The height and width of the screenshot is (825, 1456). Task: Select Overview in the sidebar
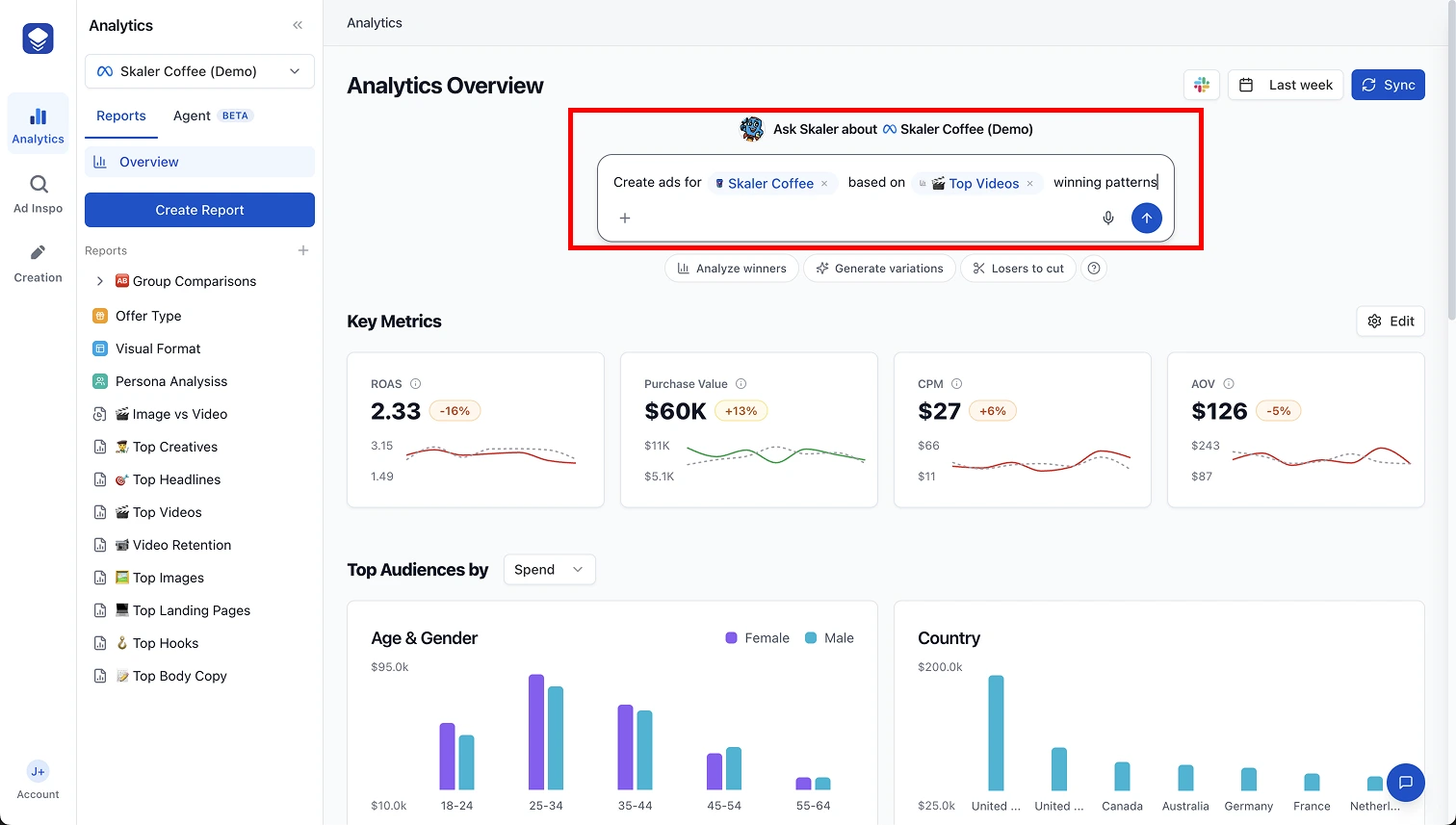[x=199, y=162]
